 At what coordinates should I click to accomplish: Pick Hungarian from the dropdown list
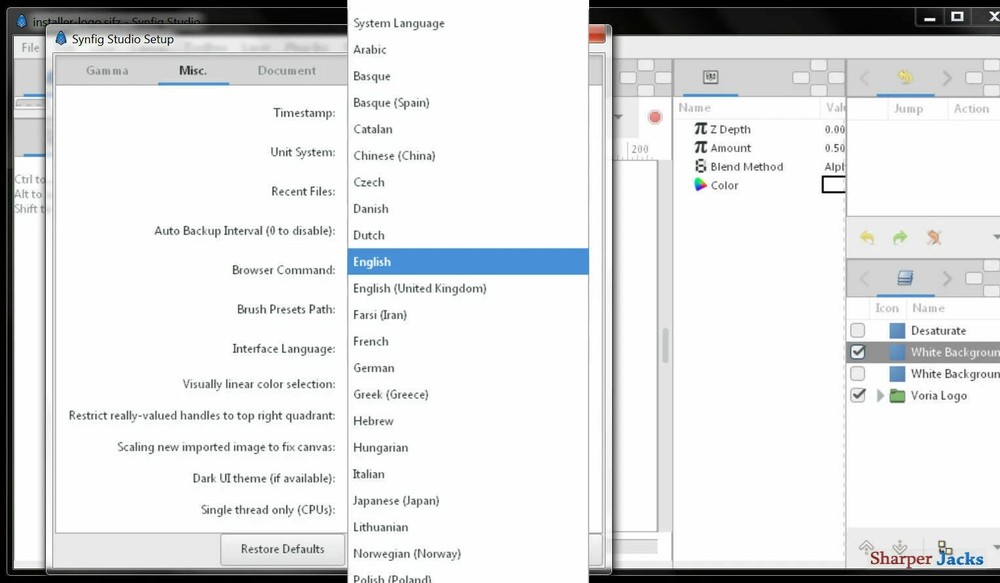468,448
